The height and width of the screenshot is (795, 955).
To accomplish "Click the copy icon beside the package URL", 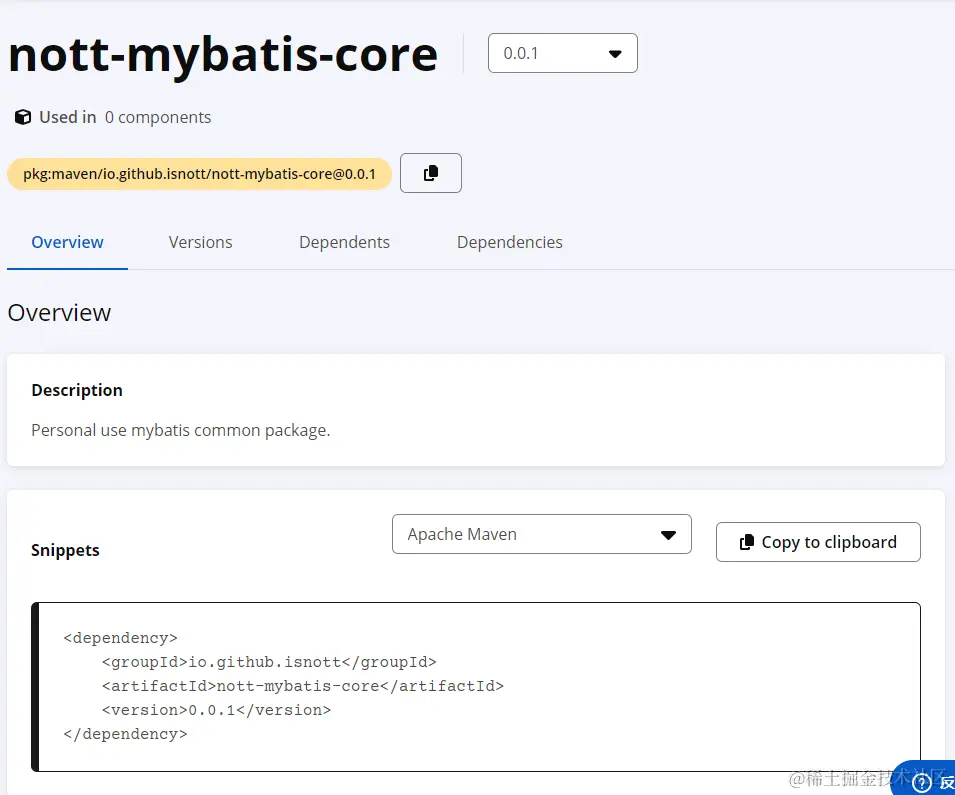I will (x=431, y=173).
